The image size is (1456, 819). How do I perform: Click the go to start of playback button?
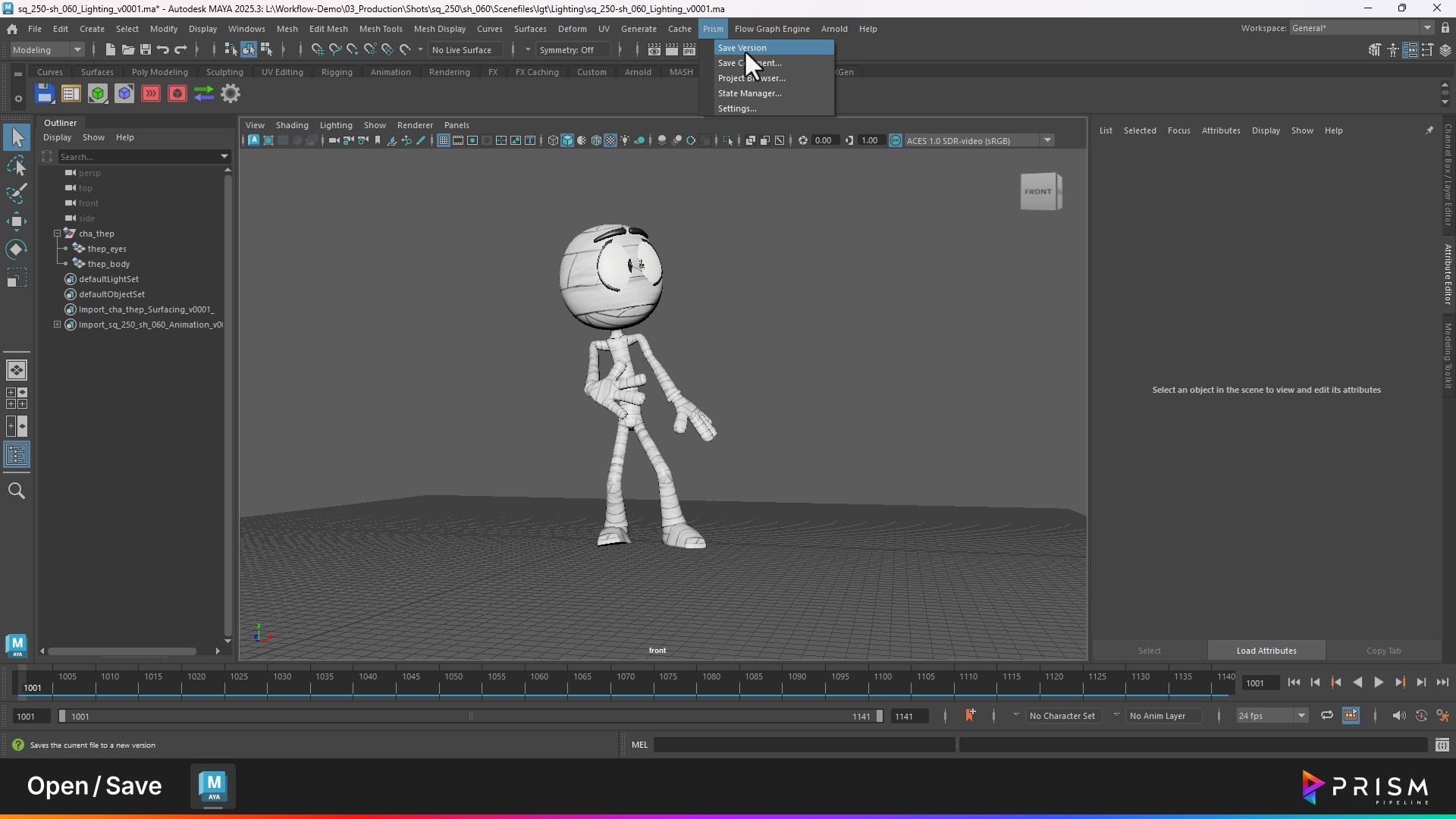[1294, 682]
